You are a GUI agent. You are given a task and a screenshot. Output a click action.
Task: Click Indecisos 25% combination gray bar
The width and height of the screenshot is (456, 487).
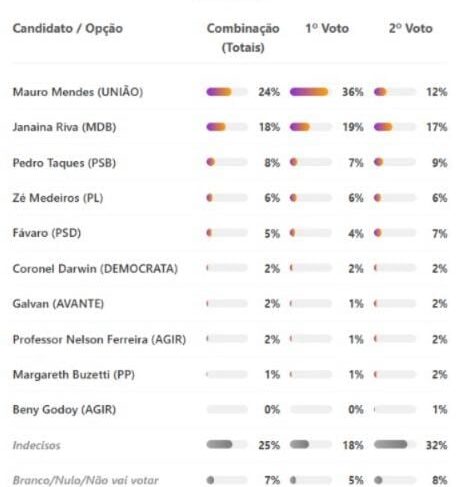click(x=227, y=444)
